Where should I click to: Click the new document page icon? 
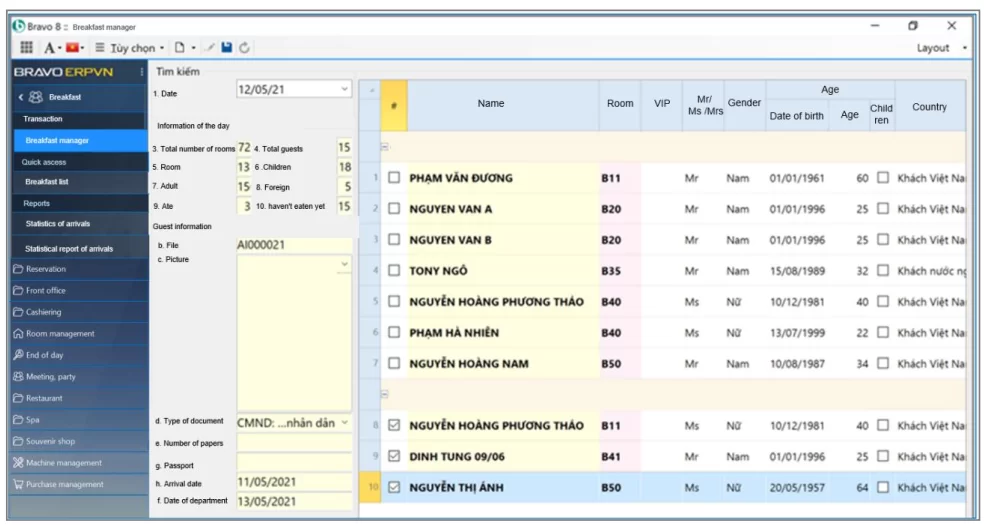pyautogui.click(x=179, y=48)
